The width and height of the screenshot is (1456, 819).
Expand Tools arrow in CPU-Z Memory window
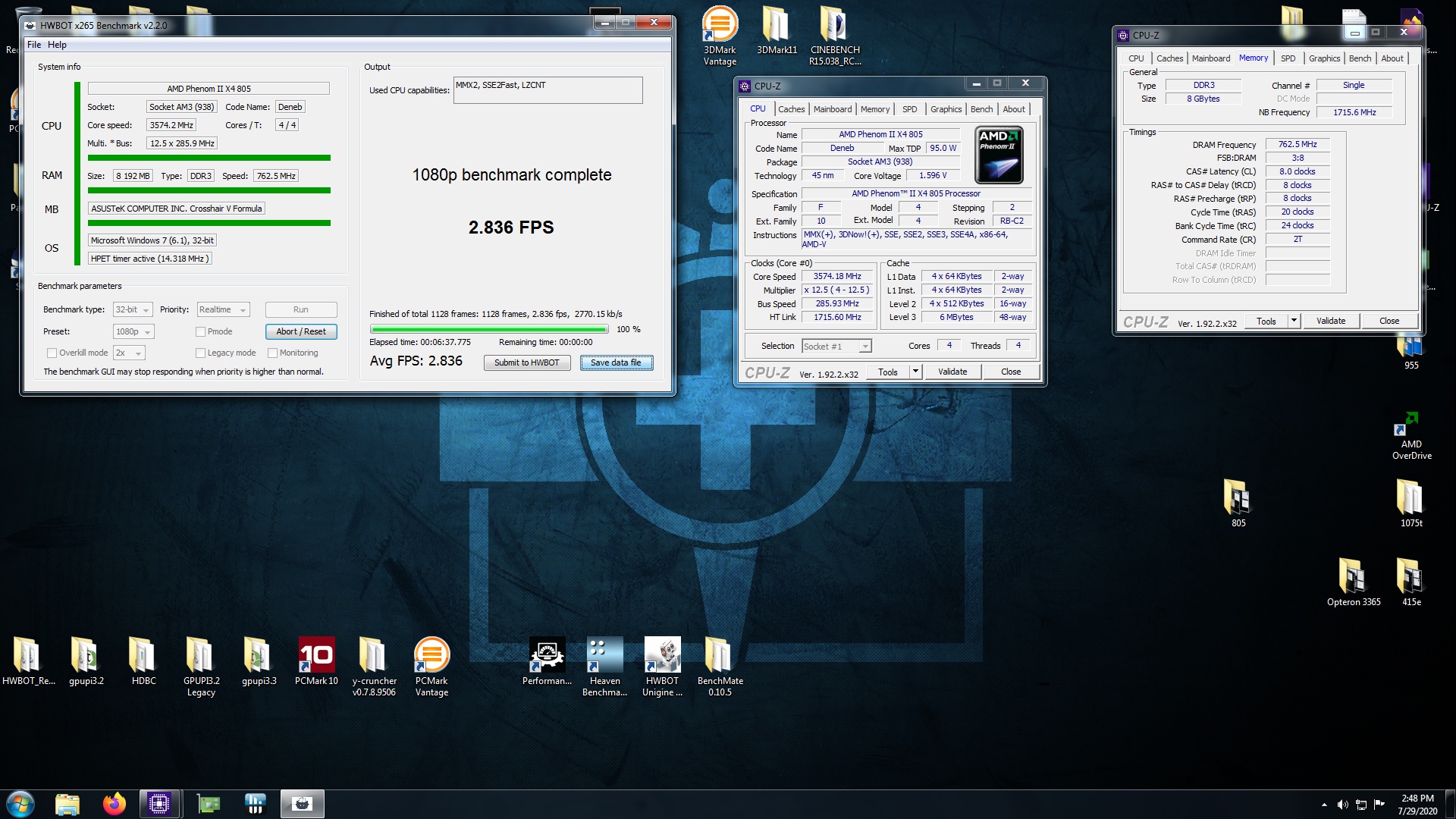coord(1294,321)
